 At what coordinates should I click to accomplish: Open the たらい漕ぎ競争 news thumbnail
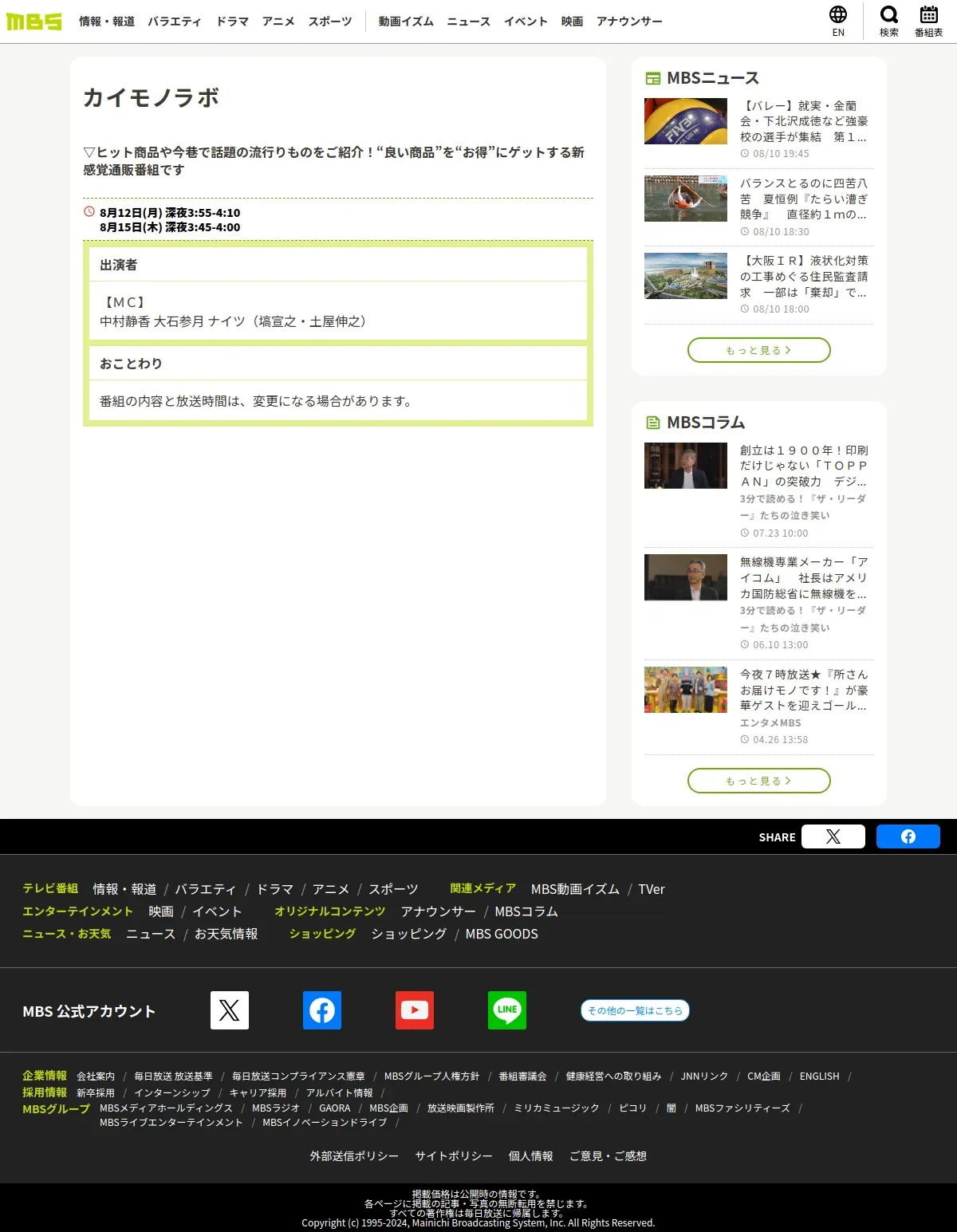click(686, 199)
